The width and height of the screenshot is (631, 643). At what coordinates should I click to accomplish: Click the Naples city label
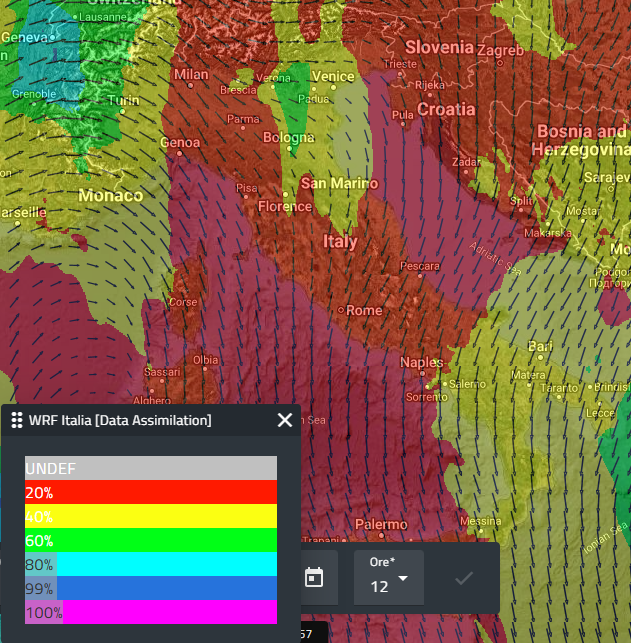point(421,362)
